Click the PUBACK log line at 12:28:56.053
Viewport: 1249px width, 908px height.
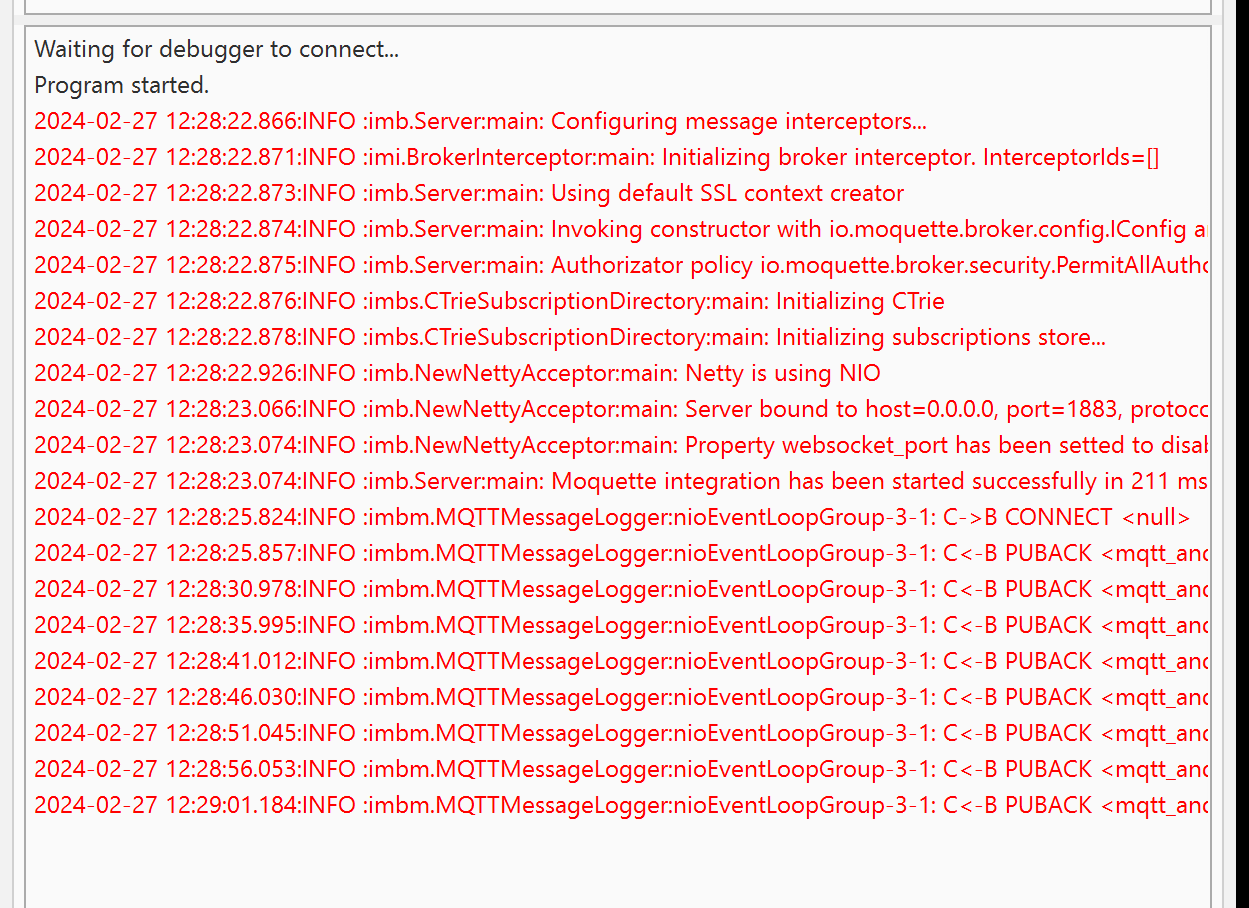click(x=620, y=769)
